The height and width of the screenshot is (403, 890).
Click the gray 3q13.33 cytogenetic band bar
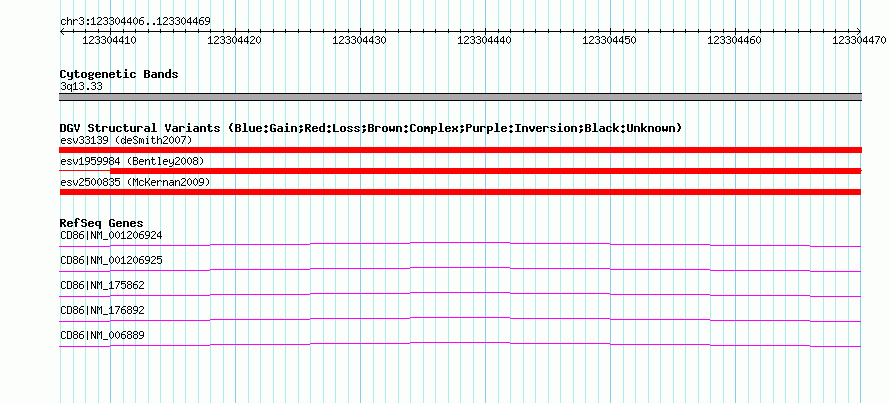(460, 97)
